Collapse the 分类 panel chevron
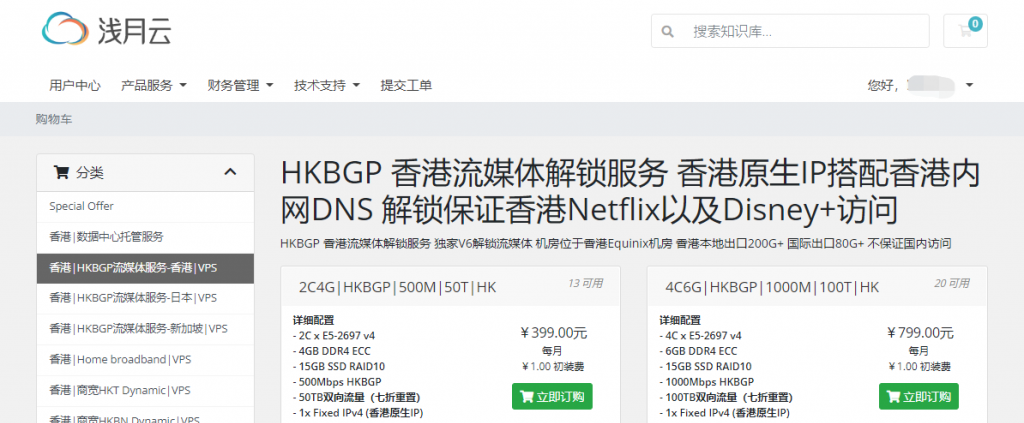Viewport: 1024px width, 423px height. point(231,172)
